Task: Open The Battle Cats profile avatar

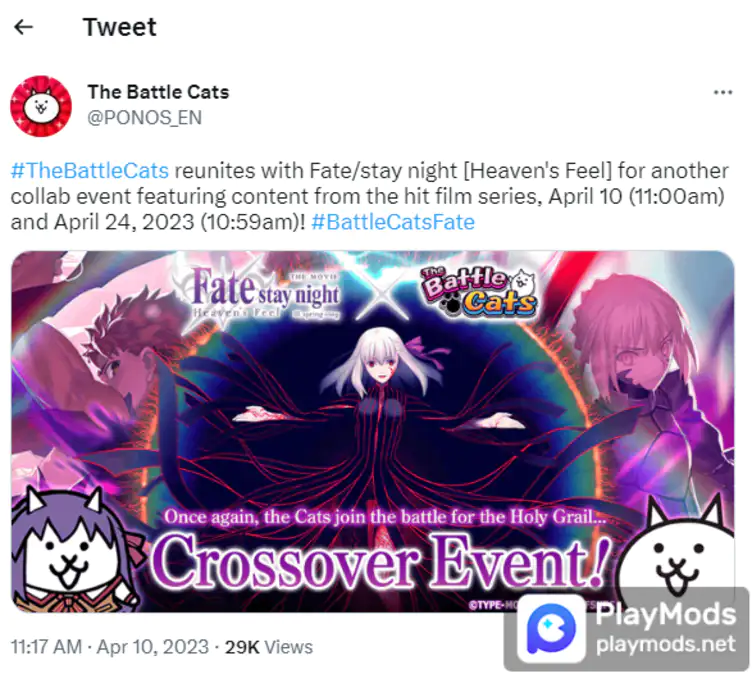Action: coord(41,106)
